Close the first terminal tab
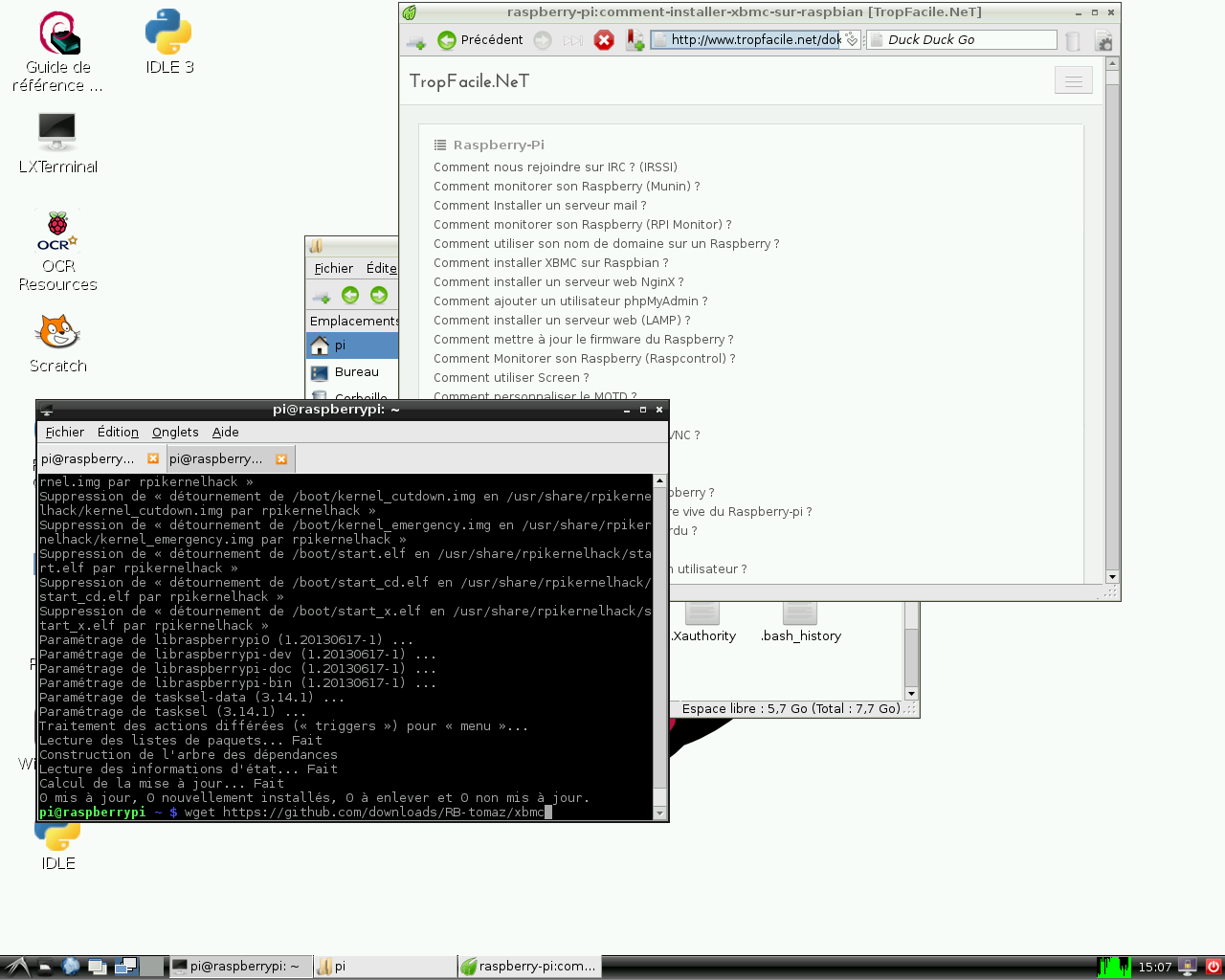This screenshot has width=1225, height=980. tap(153, 459)
